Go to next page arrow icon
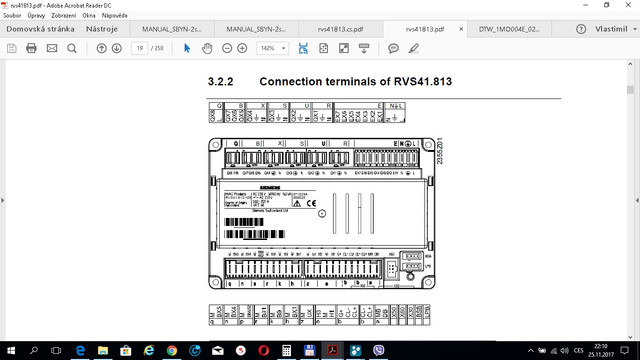The width and height of the screenshot is (640, 360). coord(117,48)
